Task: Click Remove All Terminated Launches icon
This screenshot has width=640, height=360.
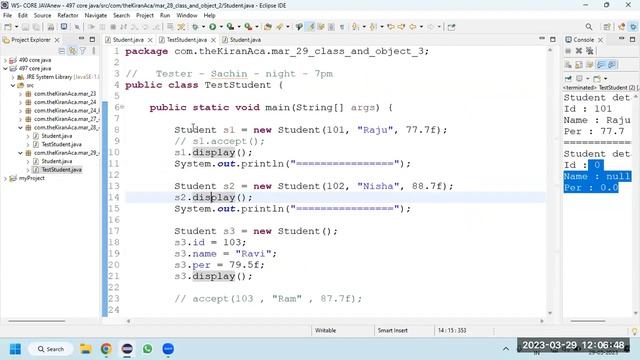Action: click(x=589, y=51)
